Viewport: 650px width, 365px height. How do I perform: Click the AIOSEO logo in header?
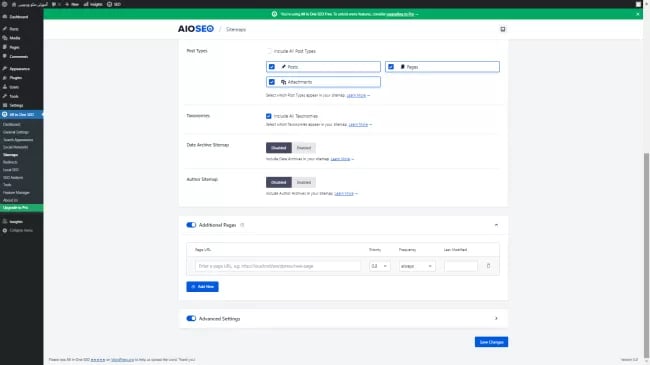(x=196, y=29)
